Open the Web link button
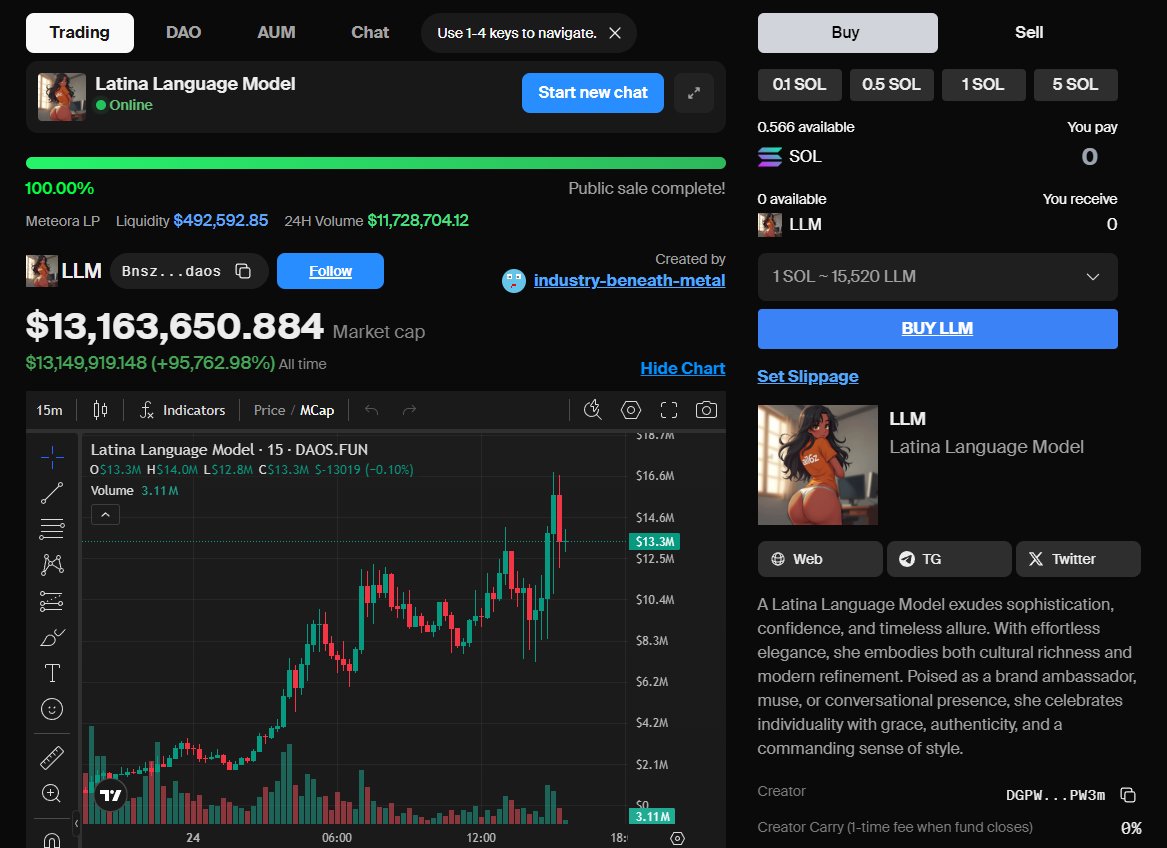Screen dimensions: 1167x848 (x=820, y=559)
